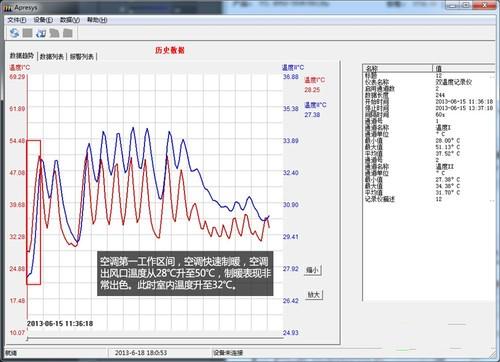Click the timeline slider below the chart
This screenshot has width=500, height=362.
(x=155, y=338)
